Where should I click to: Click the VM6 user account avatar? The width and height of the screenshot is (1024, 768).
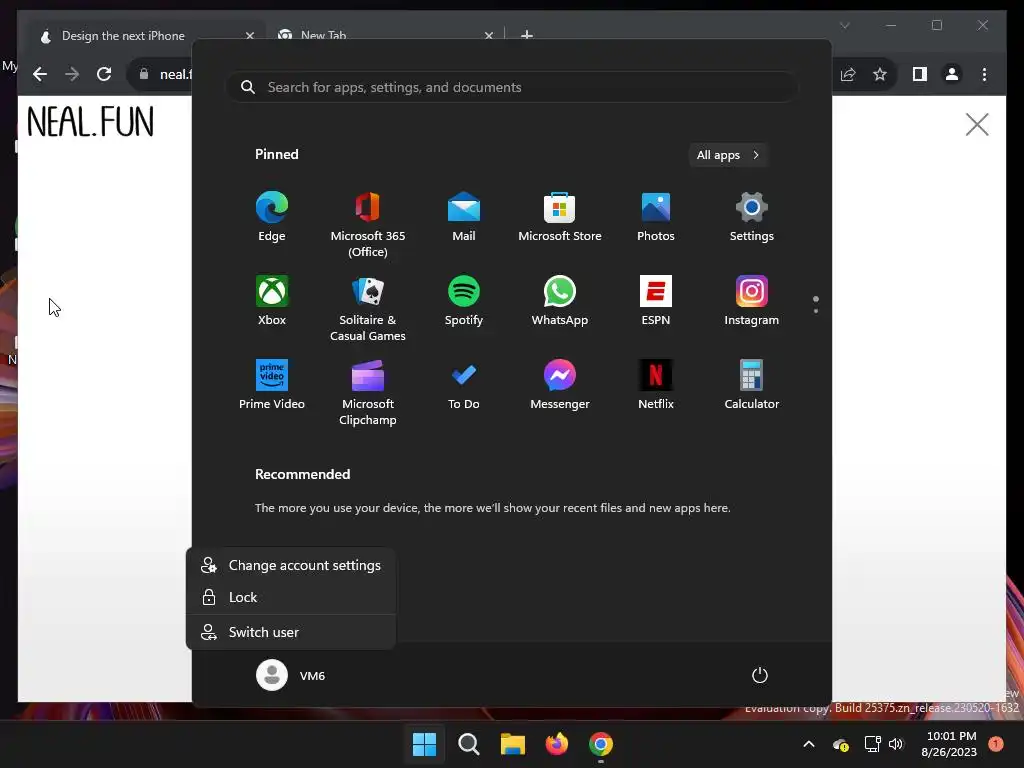272,675
